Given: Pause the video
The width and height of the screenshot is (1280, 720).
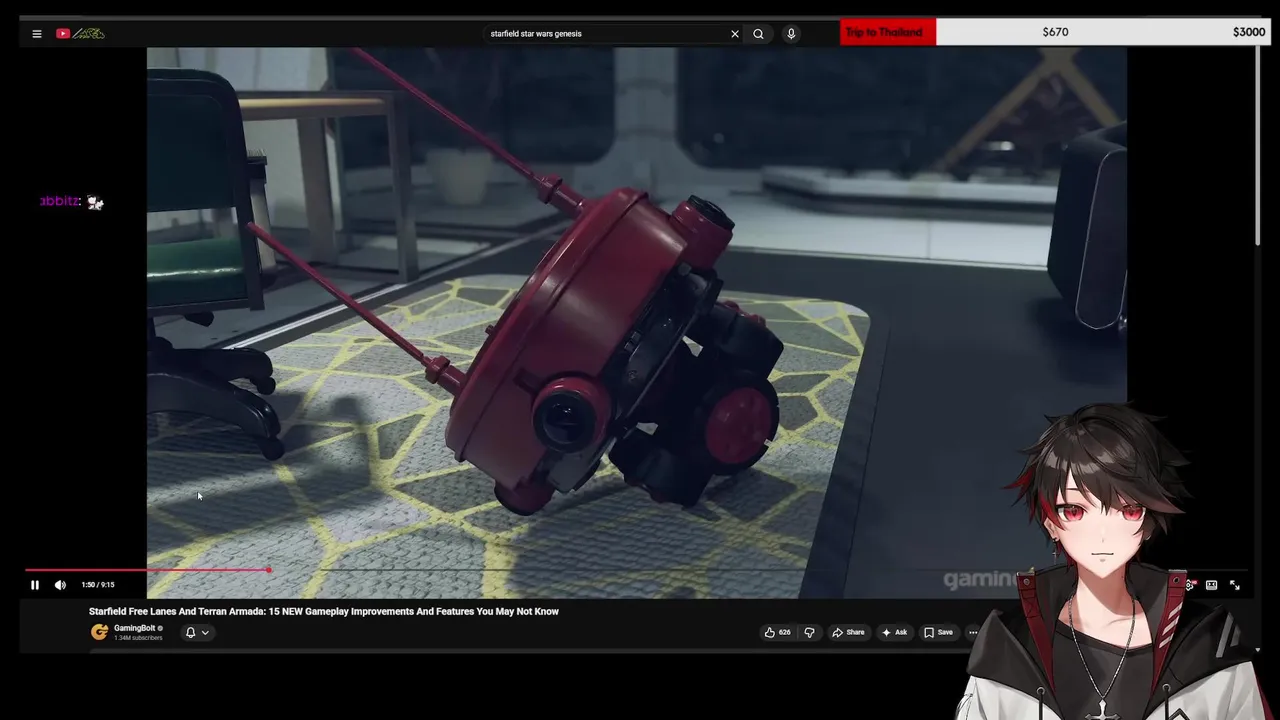Looking at the screenshot, I should coord(35,585).
